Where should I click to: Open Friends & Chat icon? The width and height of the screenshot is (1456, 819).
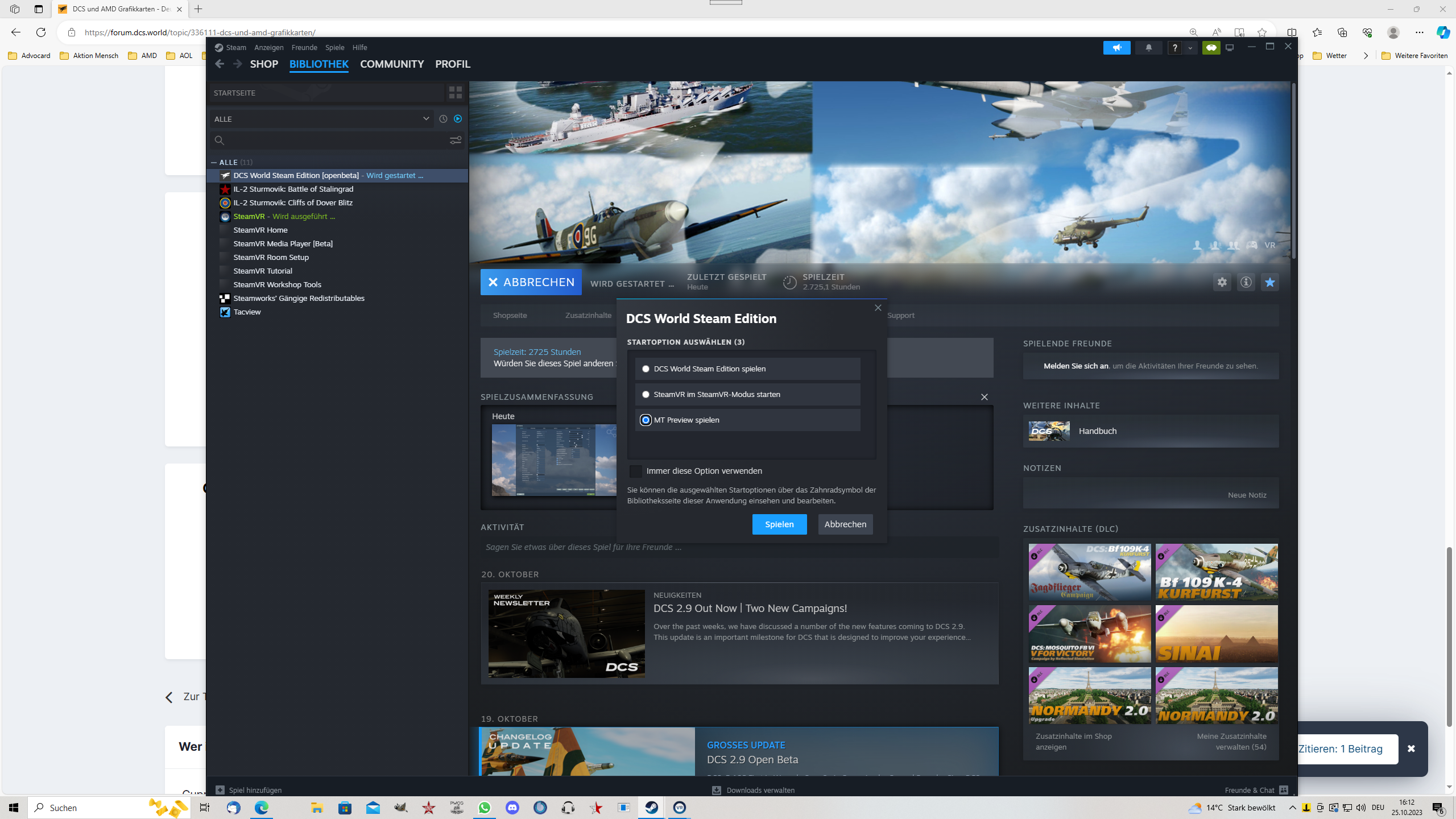[1283, 790]
